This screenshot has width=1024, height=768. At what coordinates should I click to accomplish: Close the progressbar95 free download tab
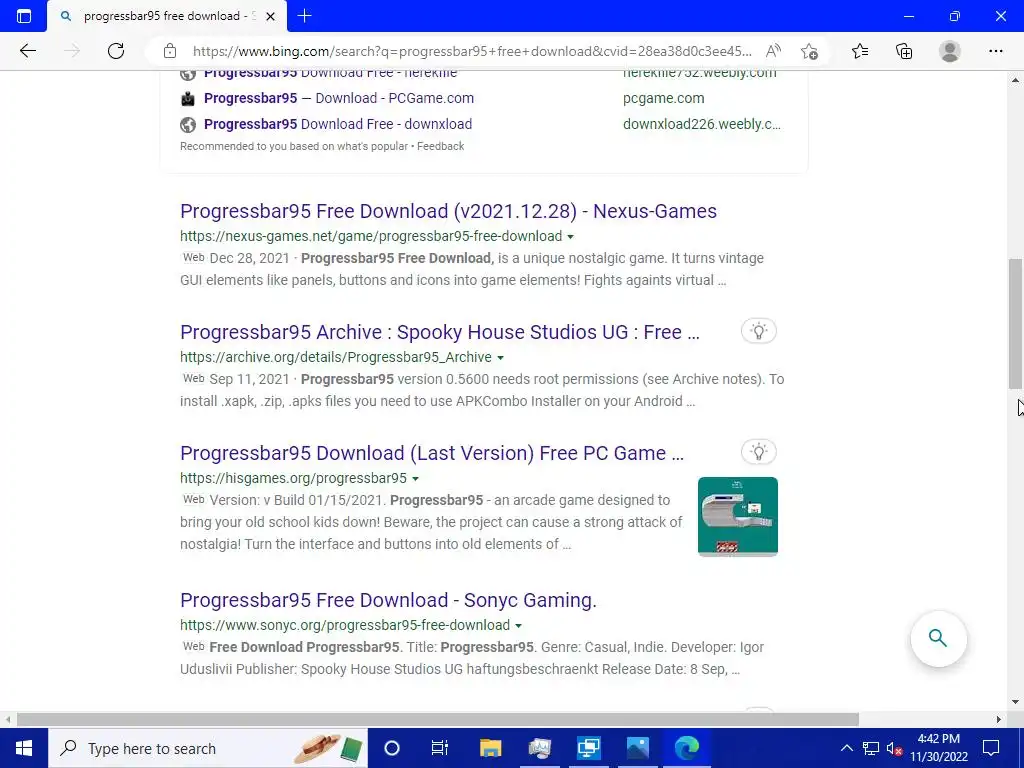(271, 16)
